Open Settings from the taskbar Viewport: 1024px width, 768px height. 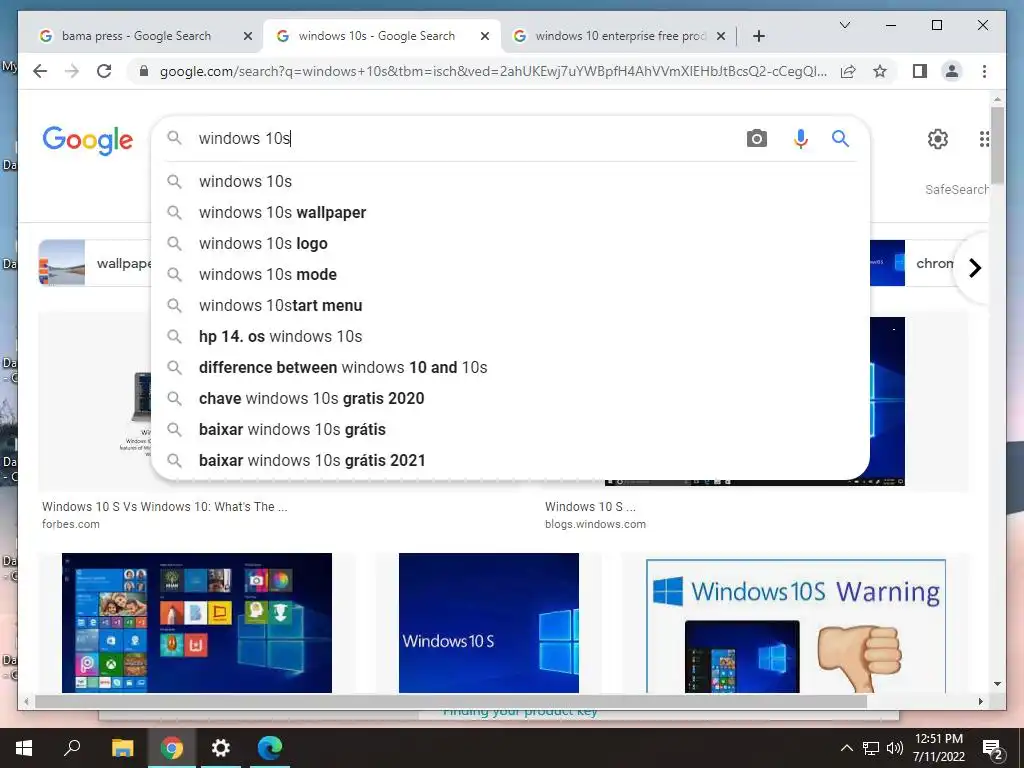[221, 748]
